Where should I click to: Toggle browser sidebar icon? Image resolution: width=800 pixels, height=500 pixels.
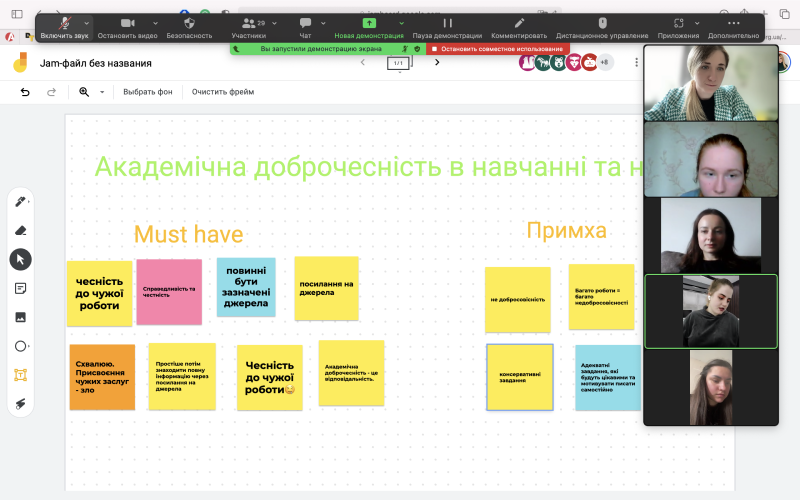(x=17, y=14)
